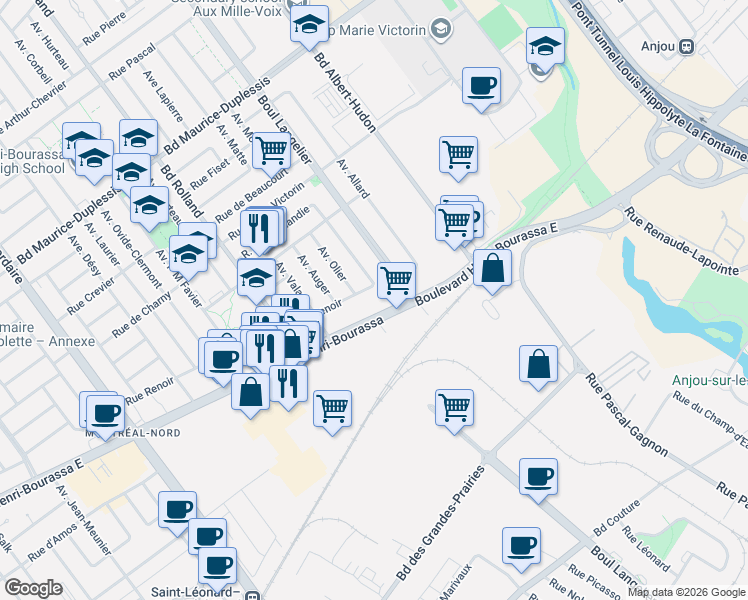This screenshot has height=600, width=748.
Task: Click the Anjou station label
Action: [x=658, y=46]
